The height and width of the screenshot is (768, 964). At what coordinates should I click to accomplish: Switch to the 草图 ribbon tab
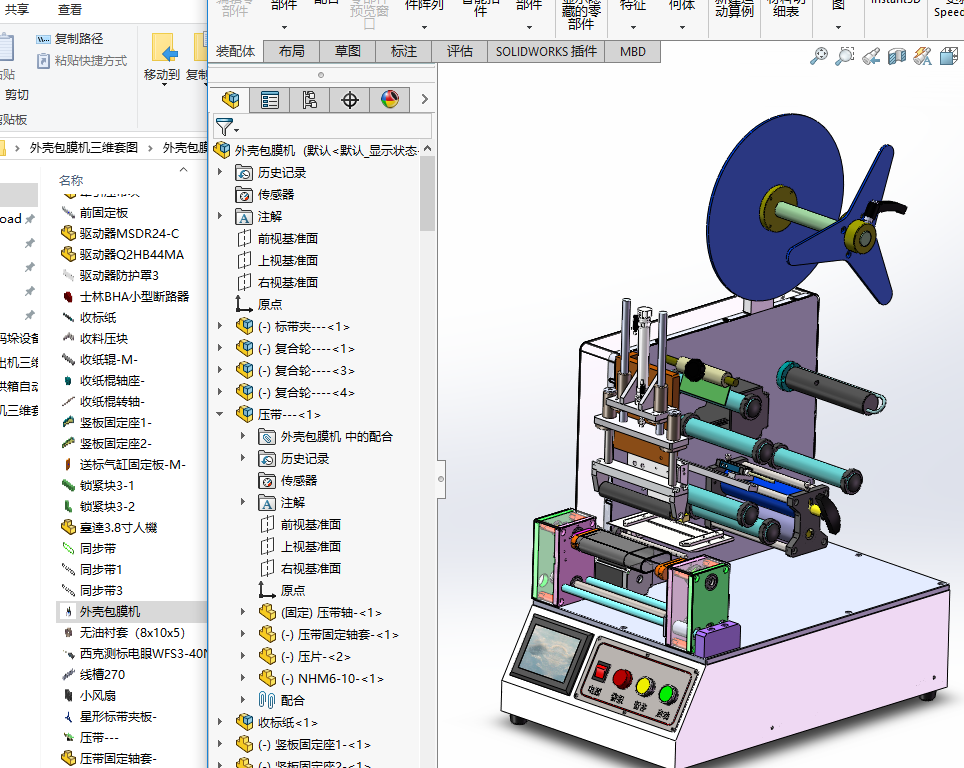[347, 51]
